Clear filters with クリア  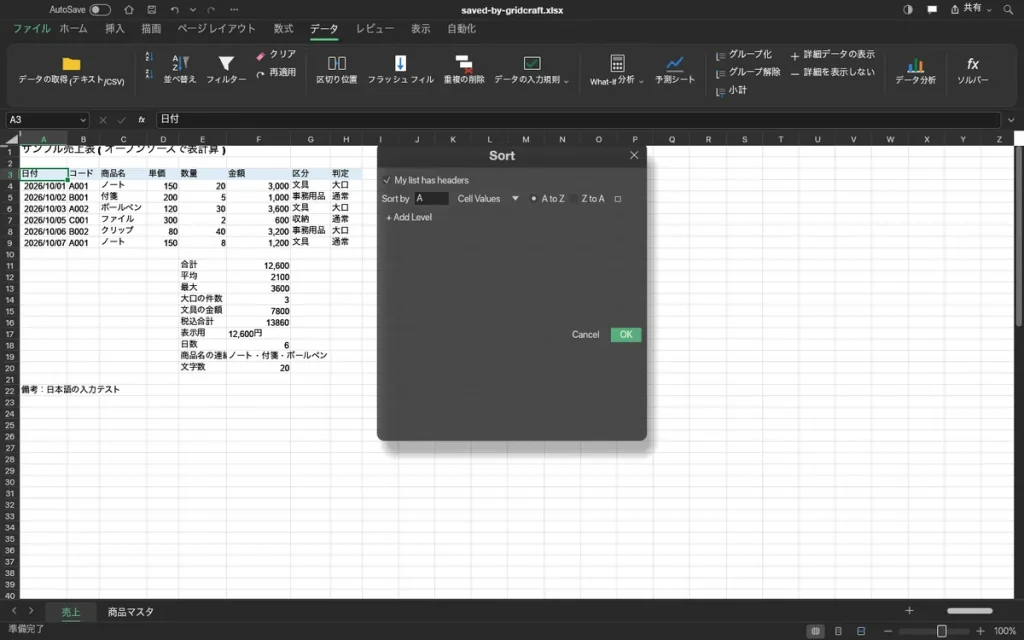tap(276, 54)
